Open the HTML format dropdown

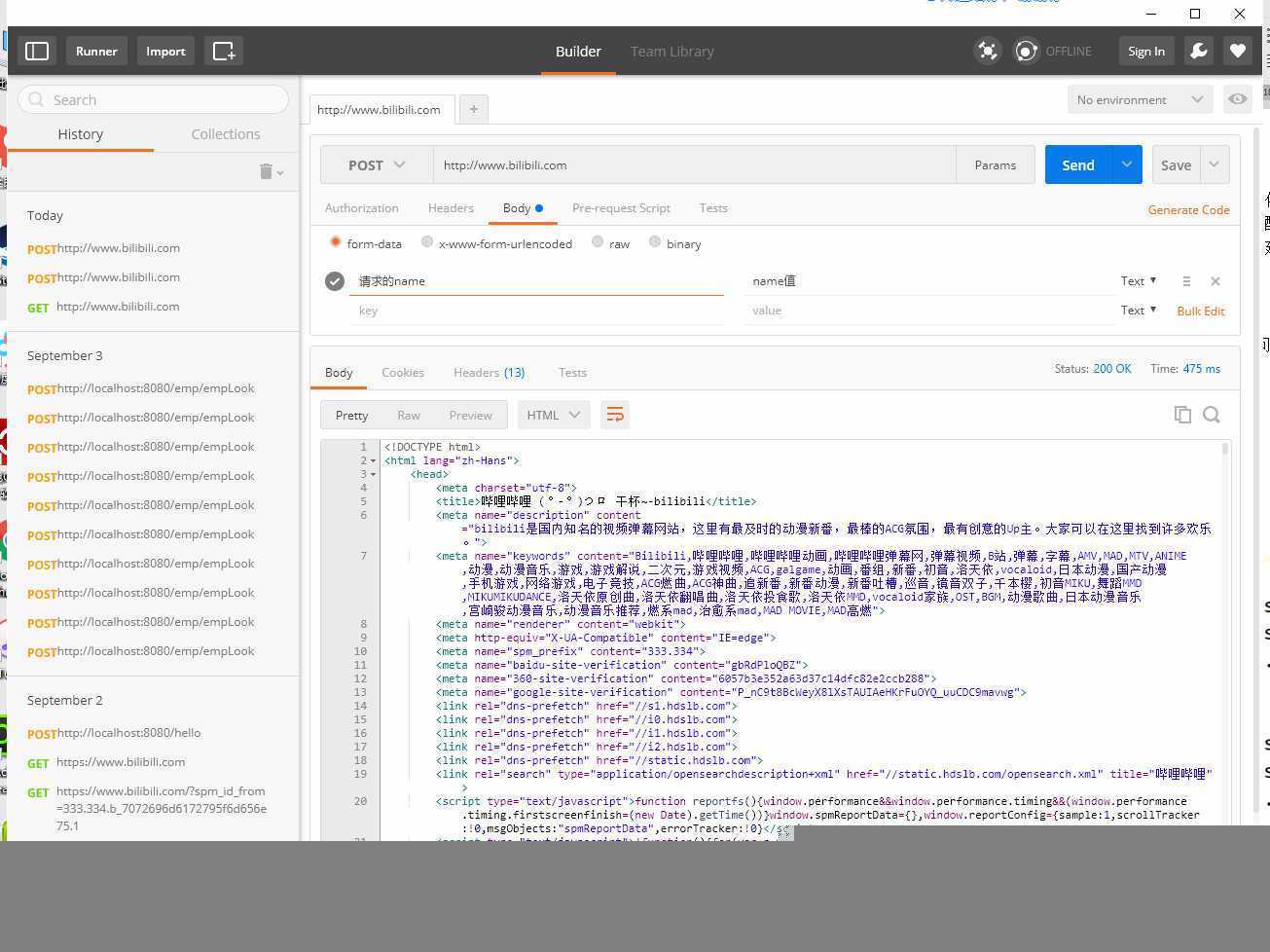(x=554, y=415)
